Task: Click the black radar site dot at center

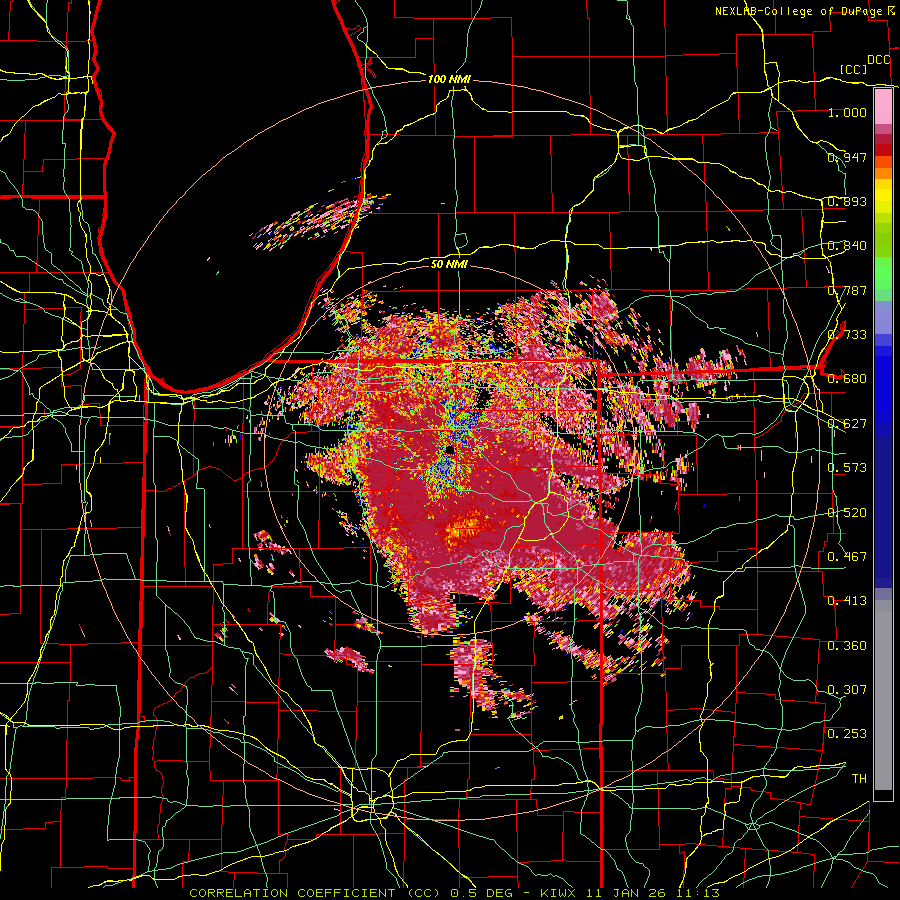Action: pos(450,450)
